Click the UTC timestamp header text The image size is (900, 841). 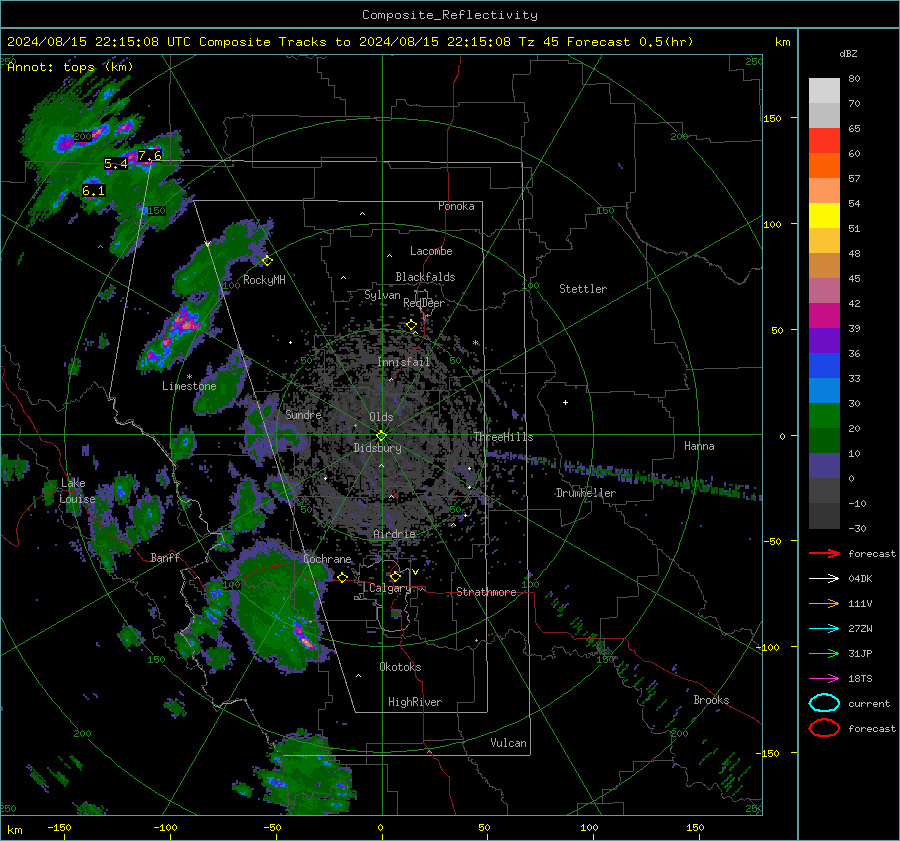[350, 42]
